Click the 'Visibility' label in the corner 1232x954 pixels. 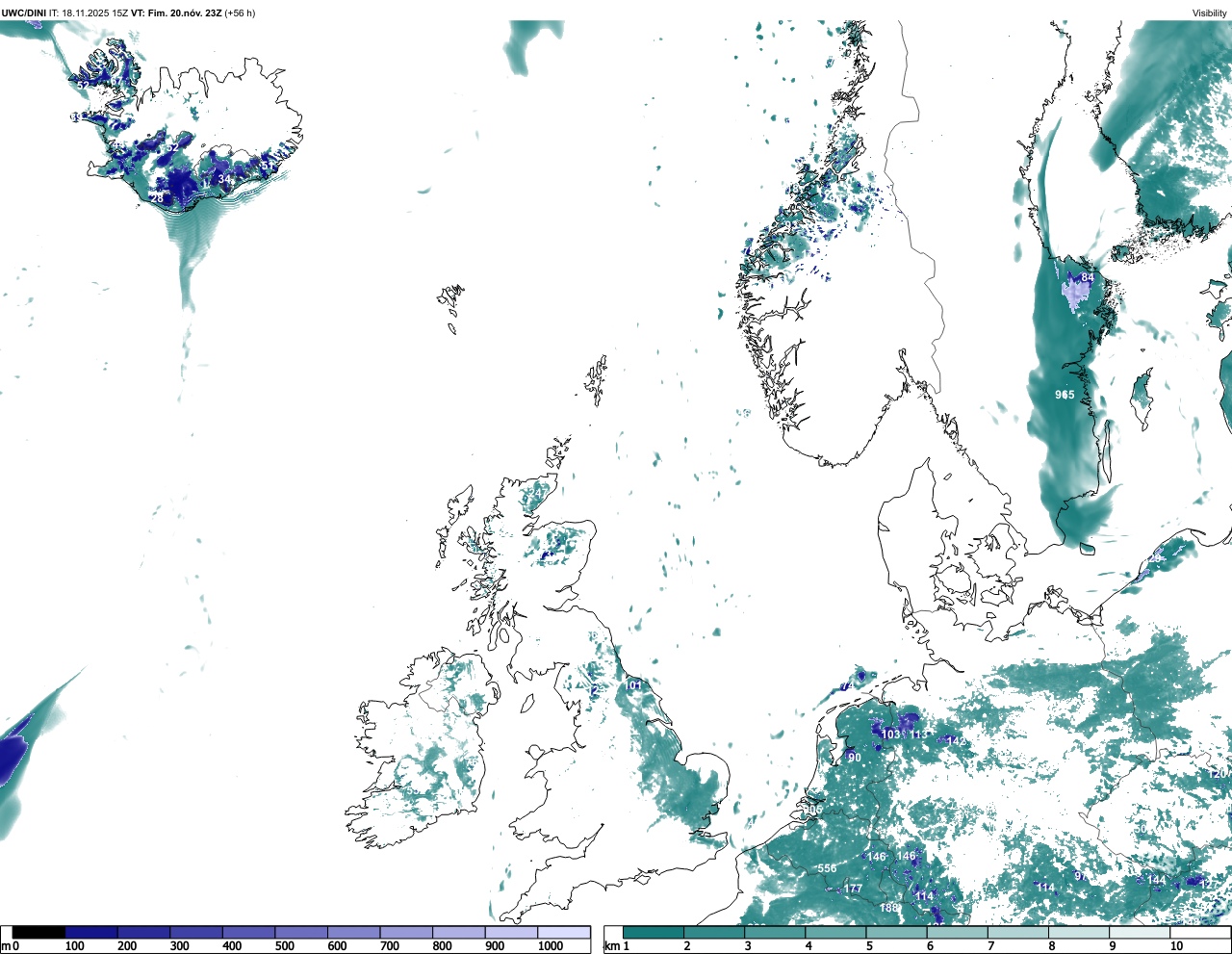point(1209,13)
